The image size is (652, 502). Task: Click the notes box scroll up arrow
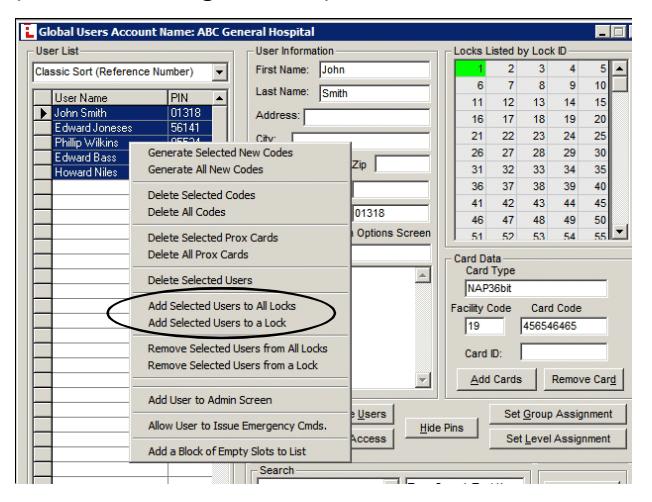pos(422,275)
